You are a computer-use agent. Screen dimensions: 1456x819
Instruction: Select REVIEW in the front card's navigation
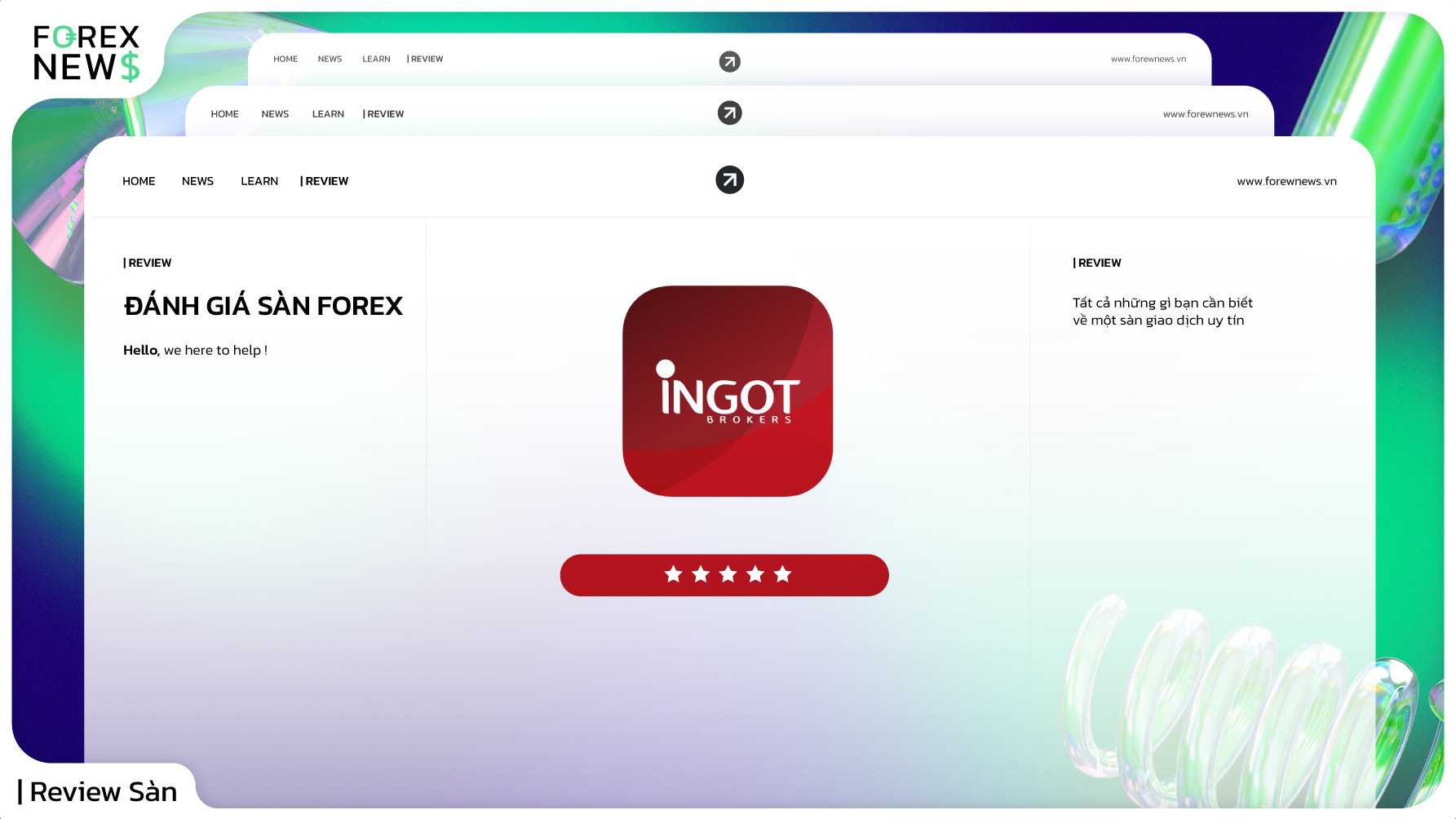pos(324,181)
